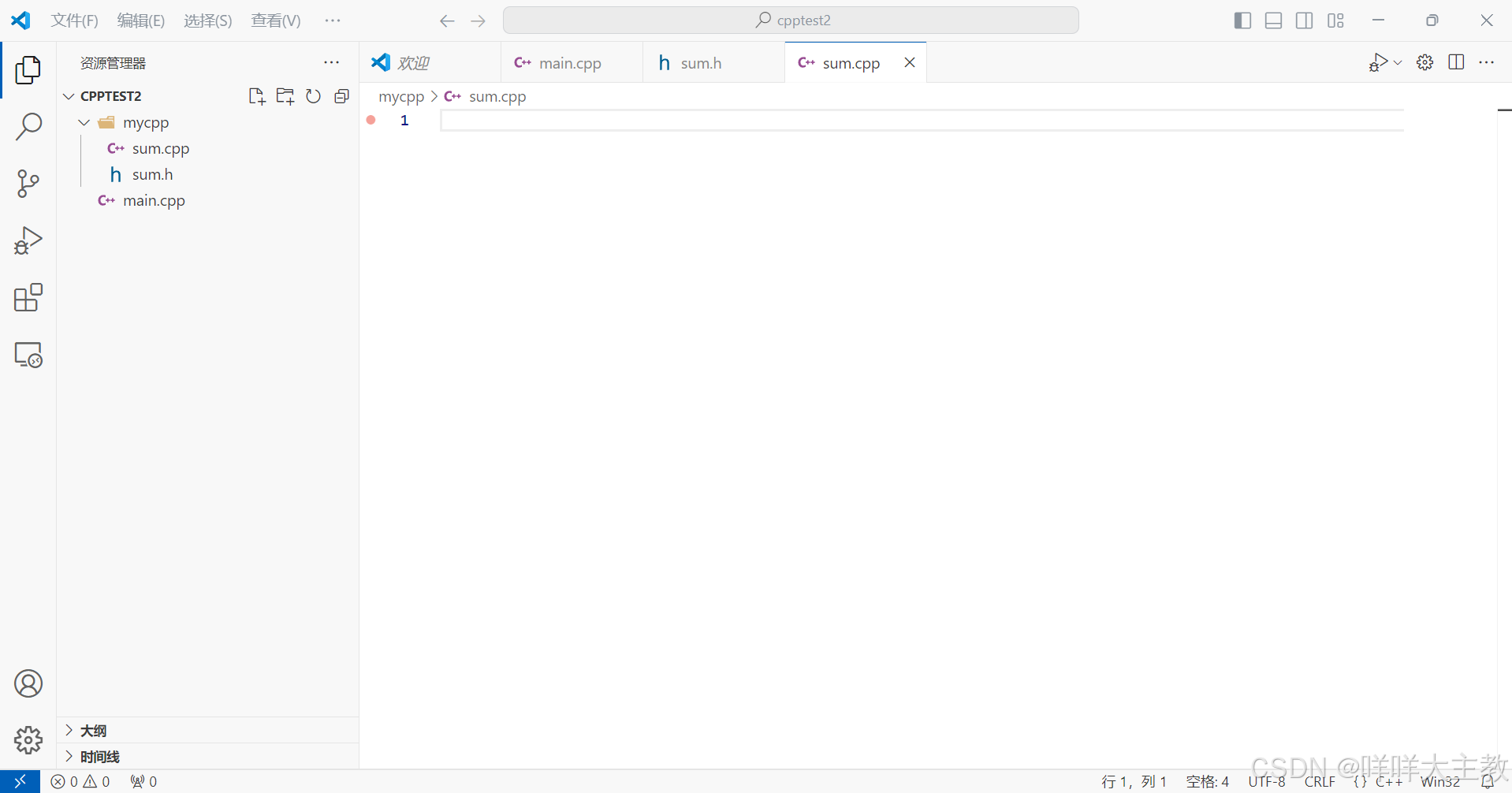This screenshot has width=1512, height=793.
Task: Run or debug the C++ file
Action: (x=1378, y=62)
